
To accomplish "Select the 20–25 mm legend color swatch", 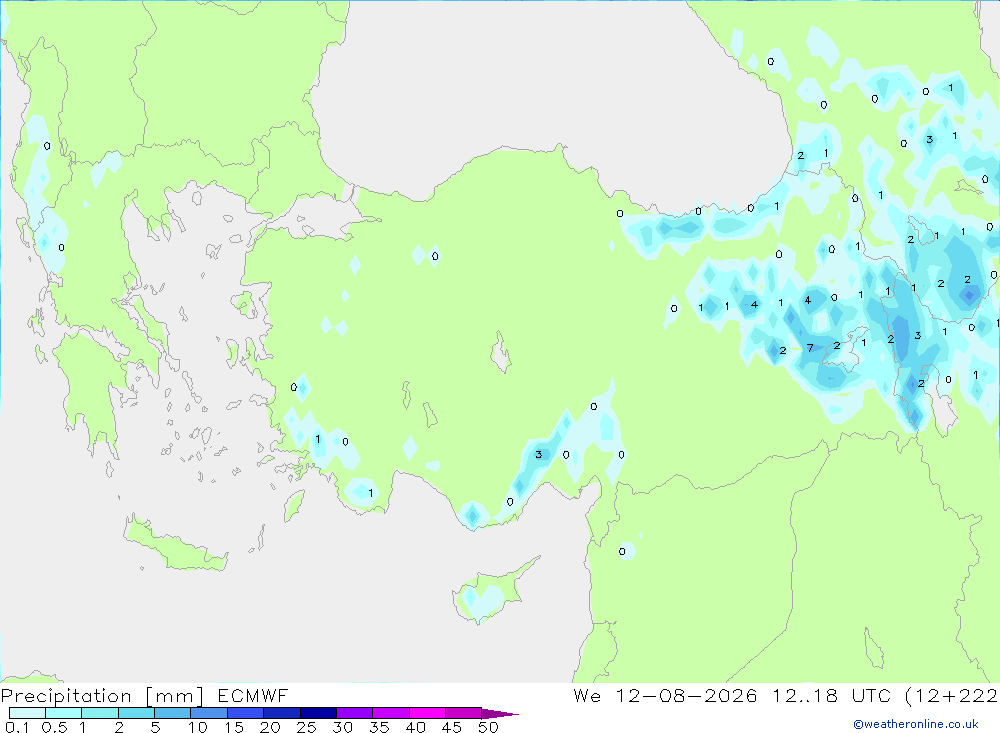I will pos(282,713).
